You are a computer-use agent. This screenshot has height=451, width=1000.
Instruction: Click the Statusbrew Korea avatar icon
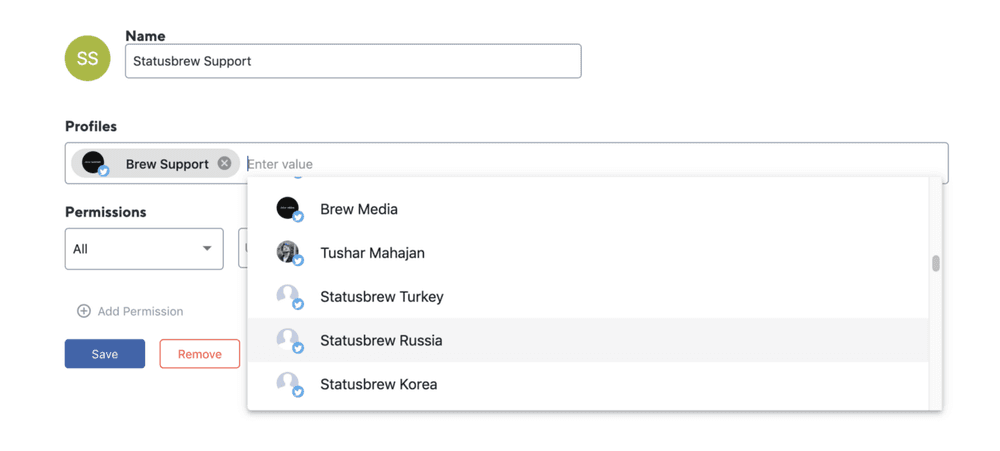(288, 383)
